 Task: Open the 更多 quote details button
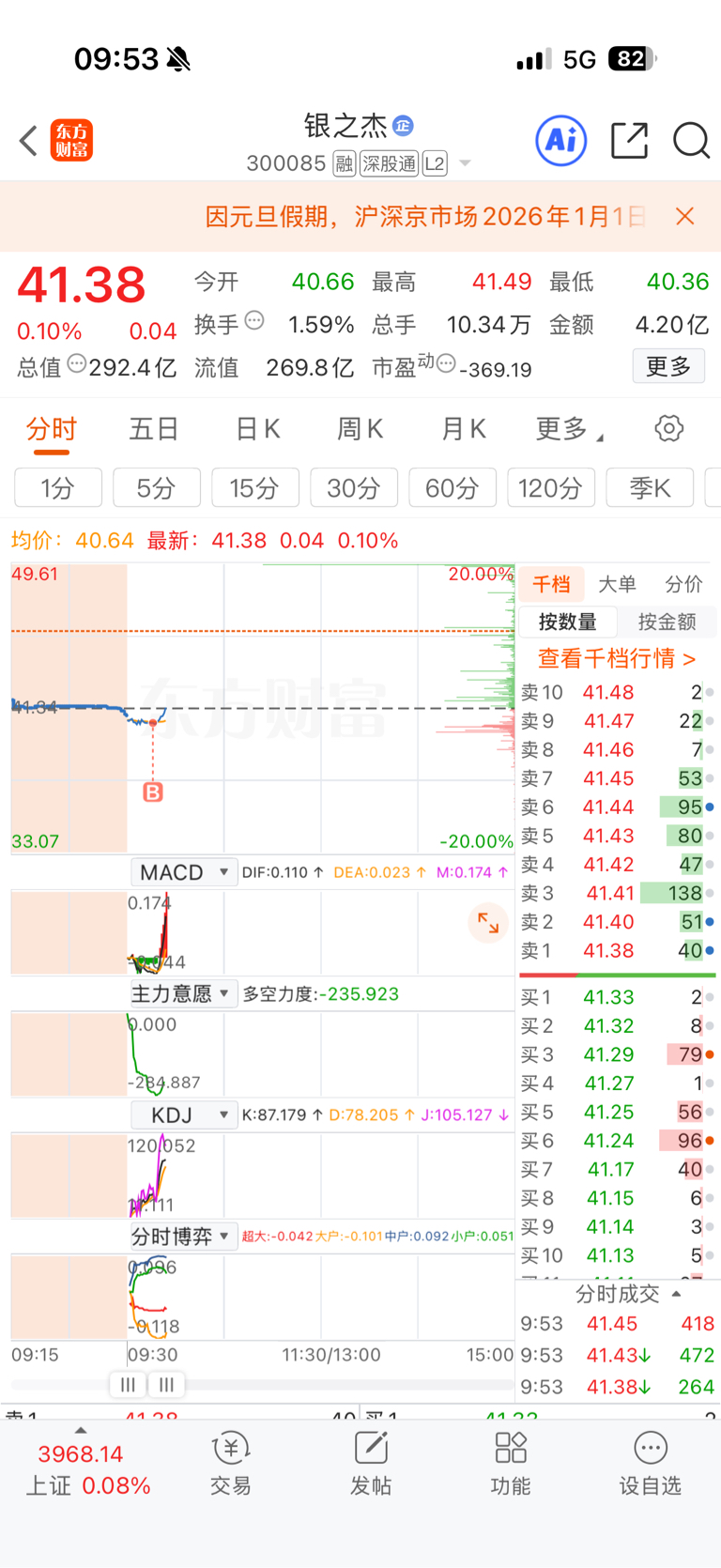668,366
